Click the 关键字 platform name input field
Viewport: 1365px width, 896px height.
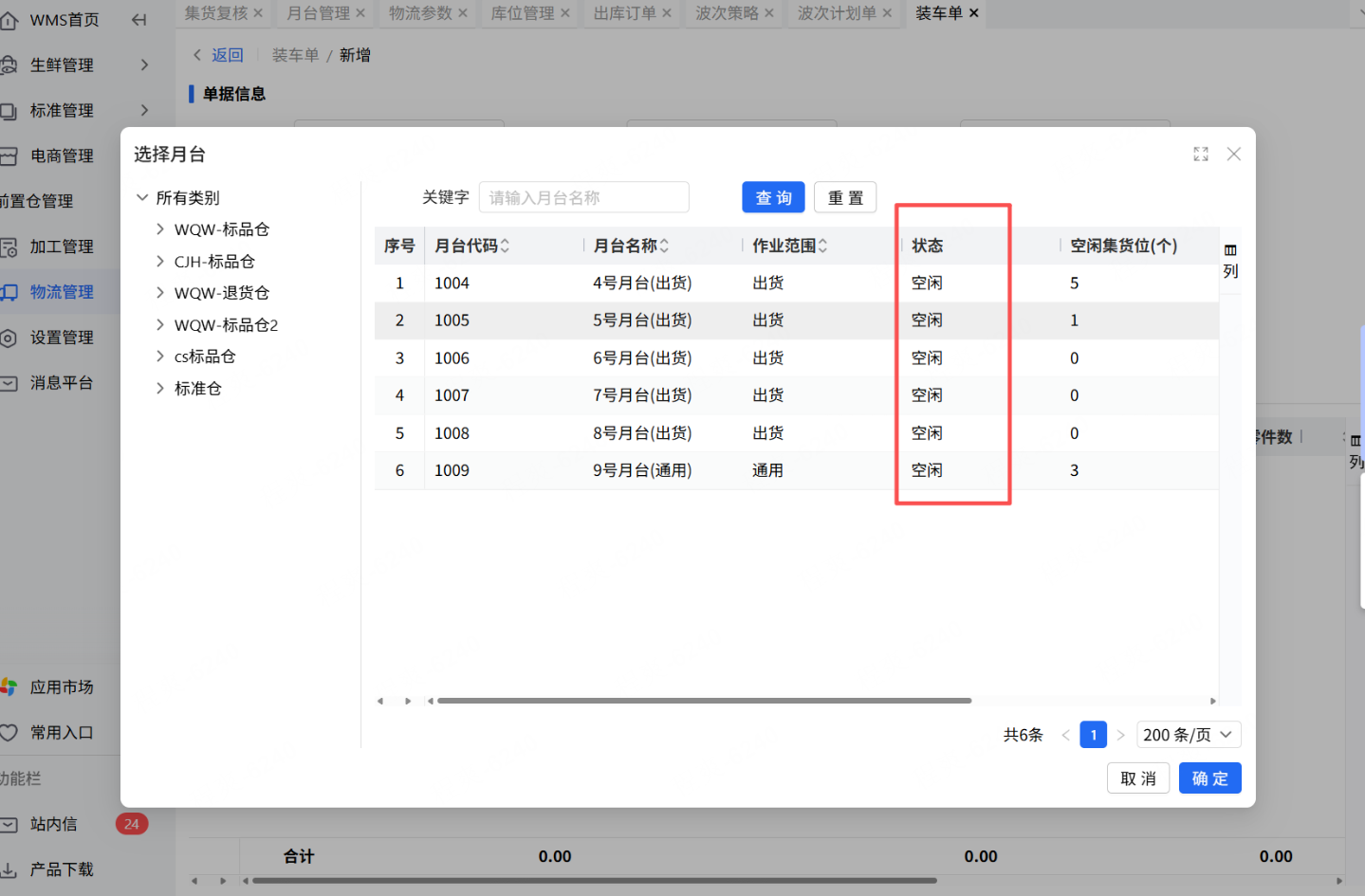[584, 197]
